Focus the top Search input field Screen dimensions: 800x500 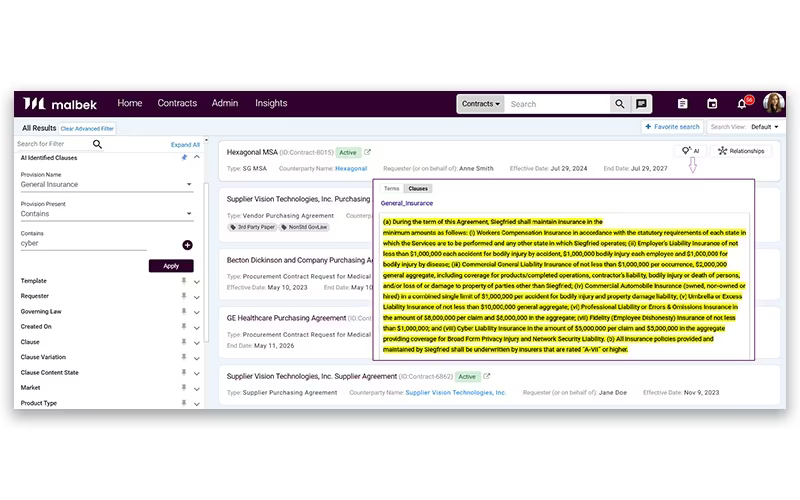point(558,104)
